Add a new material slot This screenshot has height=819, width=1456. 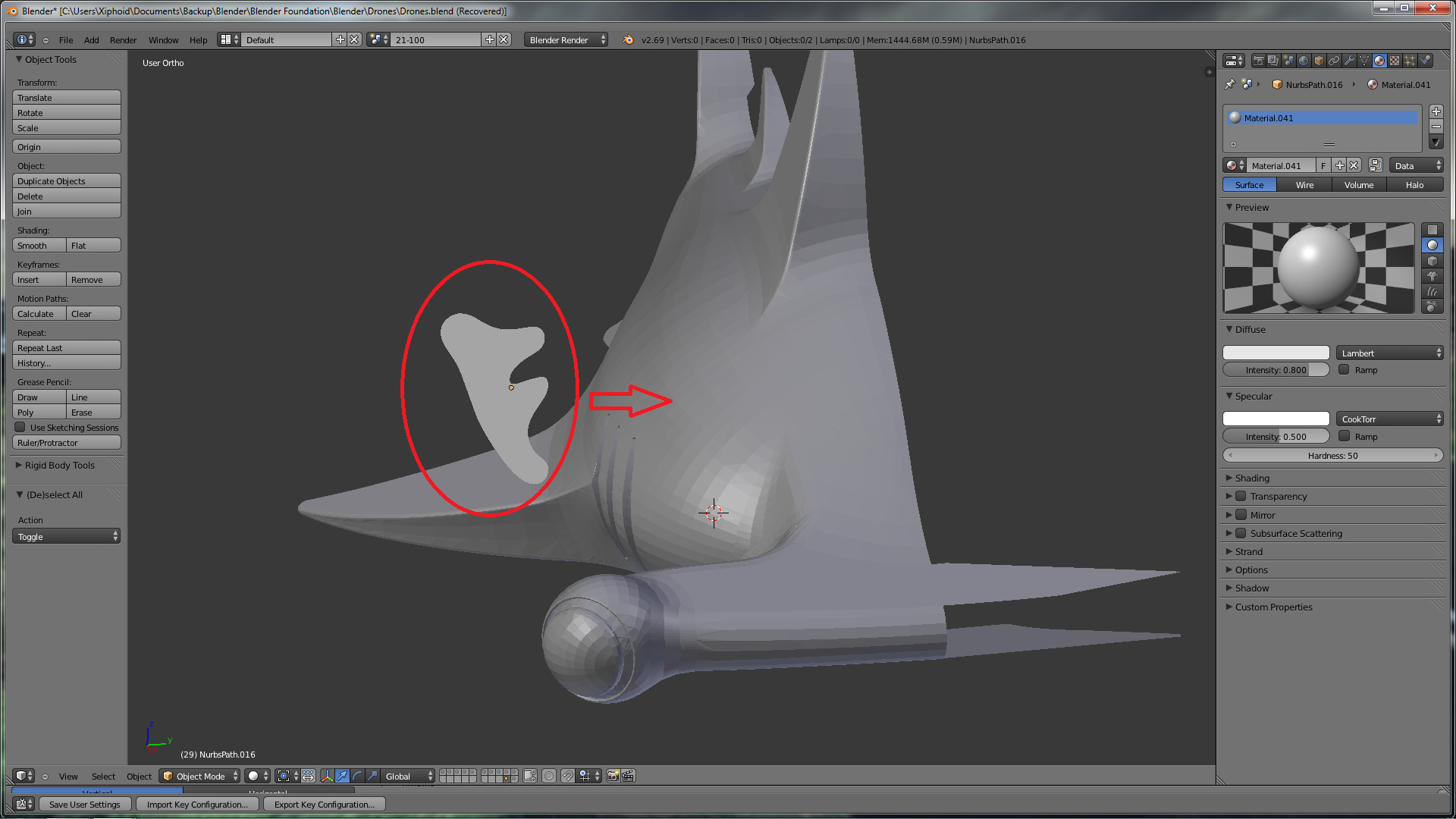pyautogui.click(x=1436, y=111)
